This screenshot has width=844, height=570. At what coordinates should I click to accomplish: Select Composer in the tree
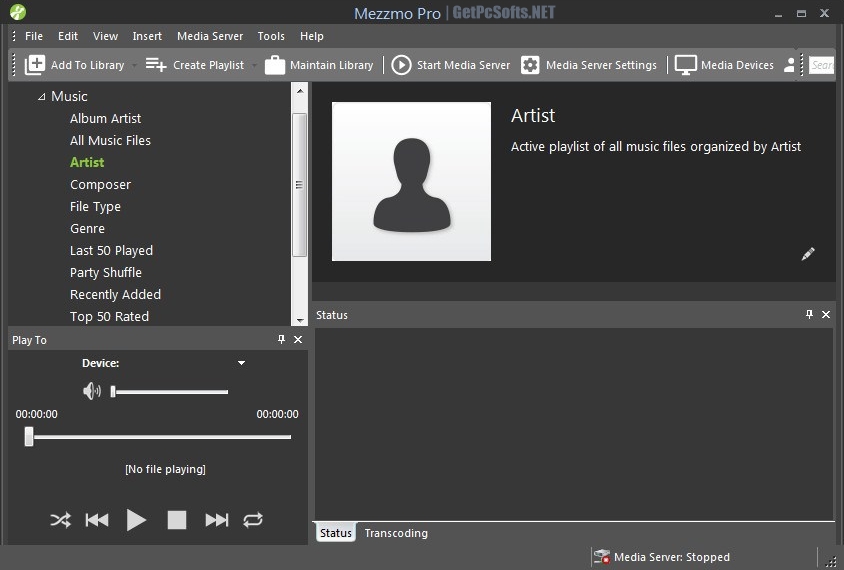tap(101, 185)
